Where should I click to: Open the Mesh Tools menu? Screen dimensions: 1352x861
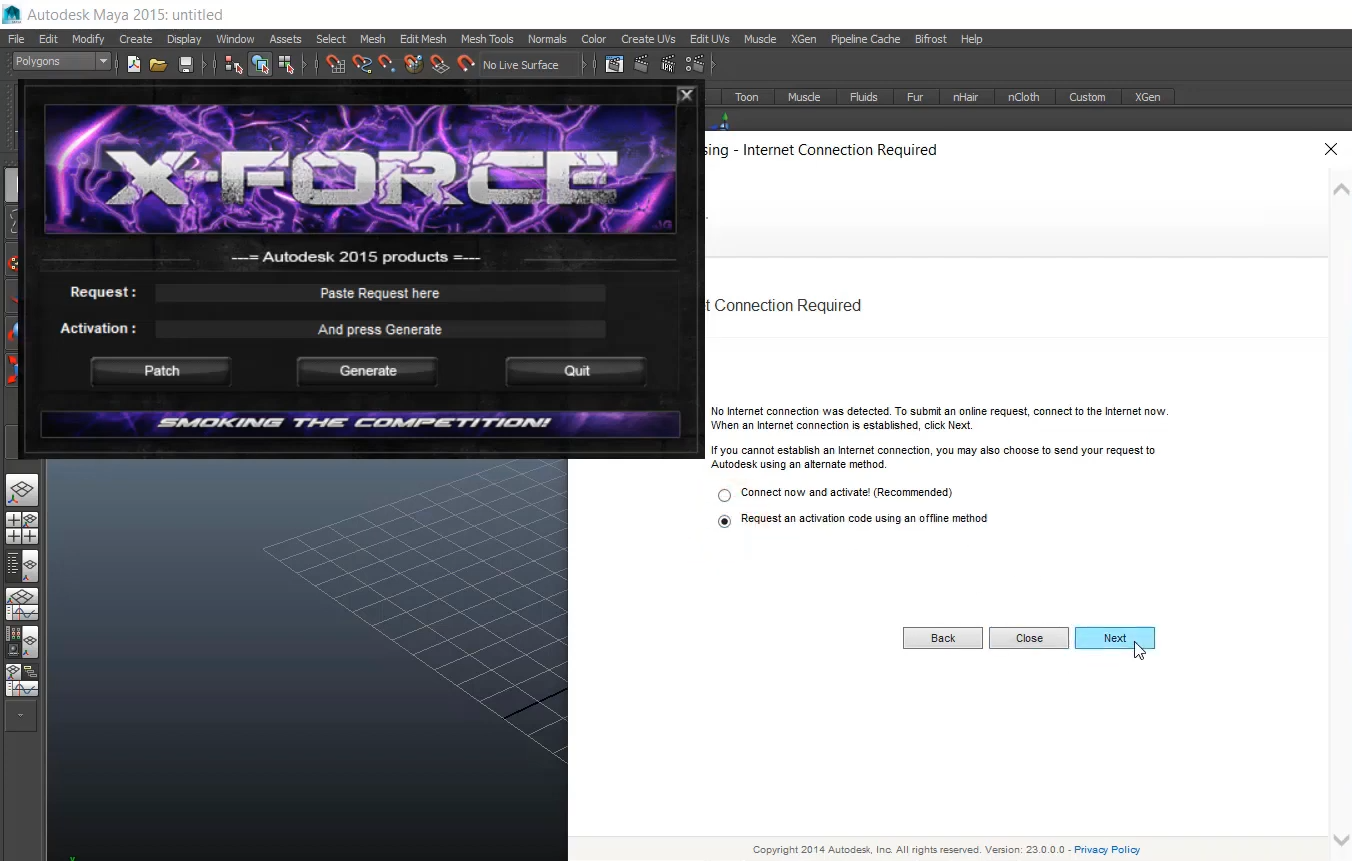coord(486,39)
